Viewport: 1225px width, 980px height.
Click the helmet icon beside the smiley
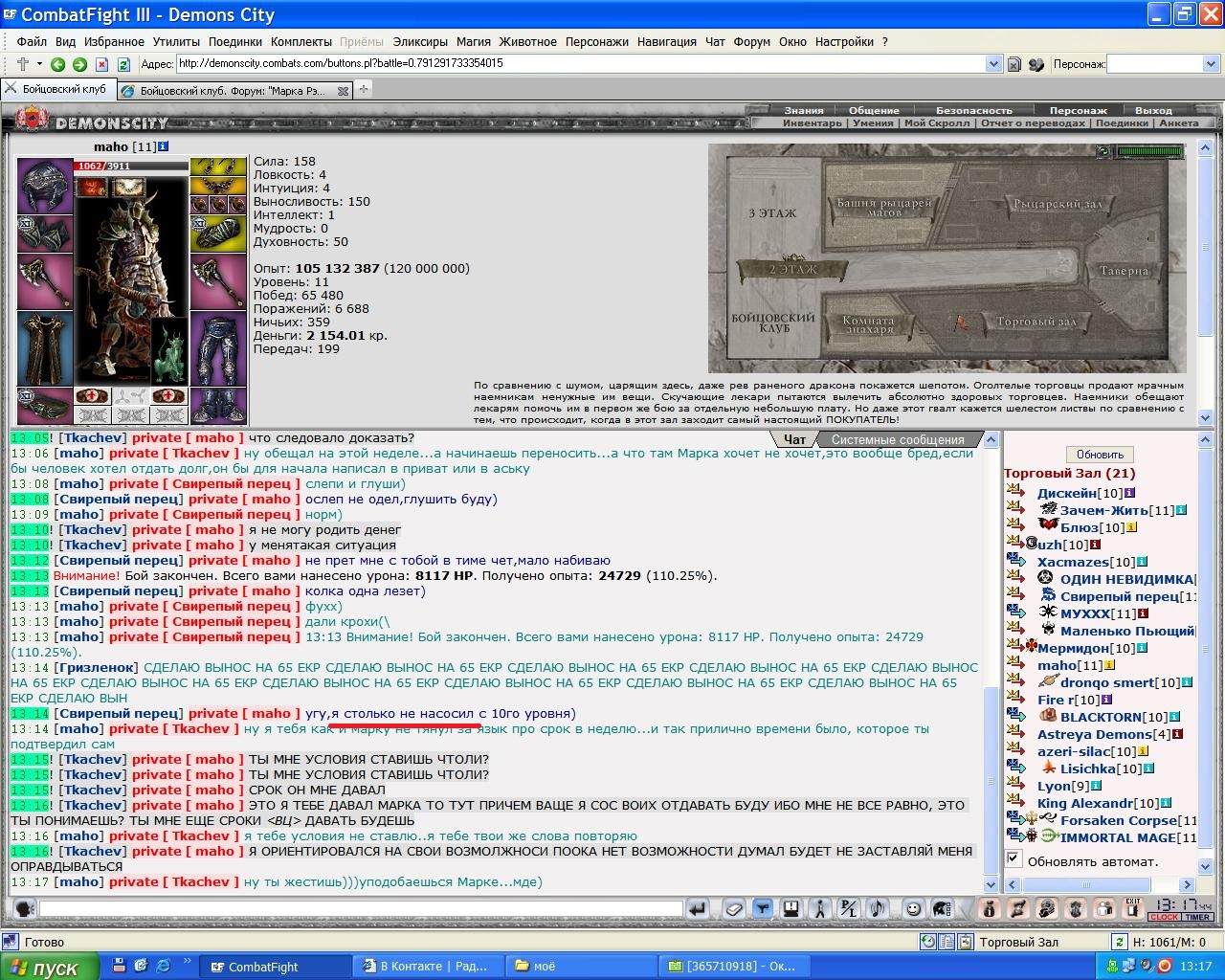[943, 909]
